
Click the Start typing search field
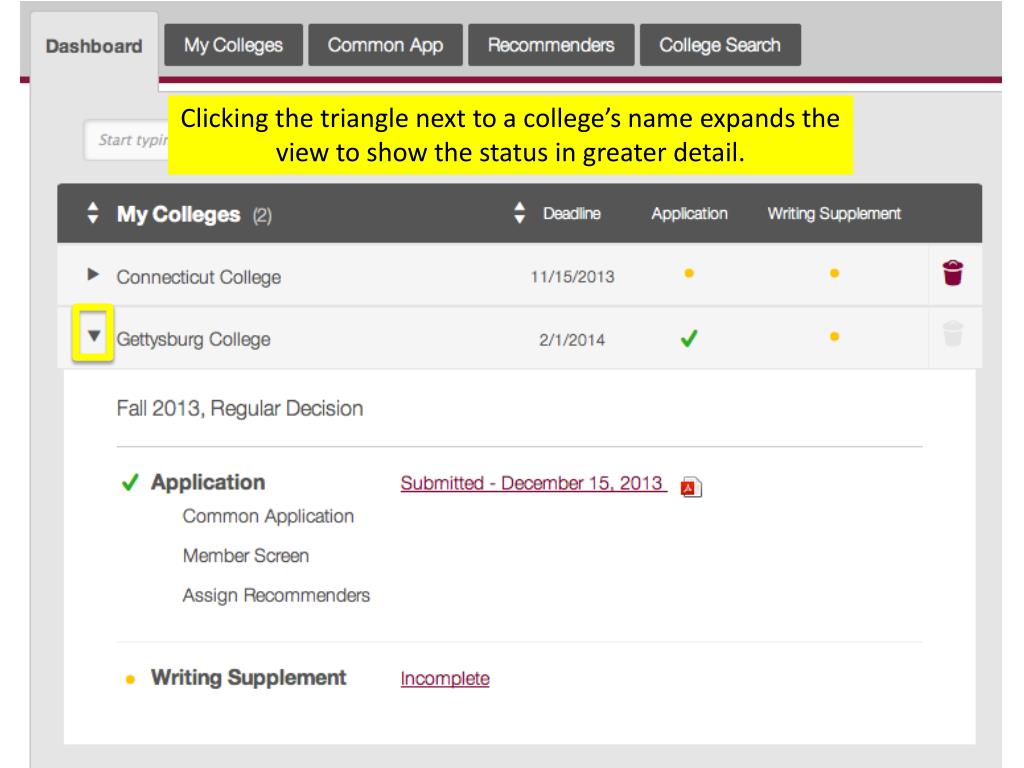pyautogui.click(x=126, y=140)
